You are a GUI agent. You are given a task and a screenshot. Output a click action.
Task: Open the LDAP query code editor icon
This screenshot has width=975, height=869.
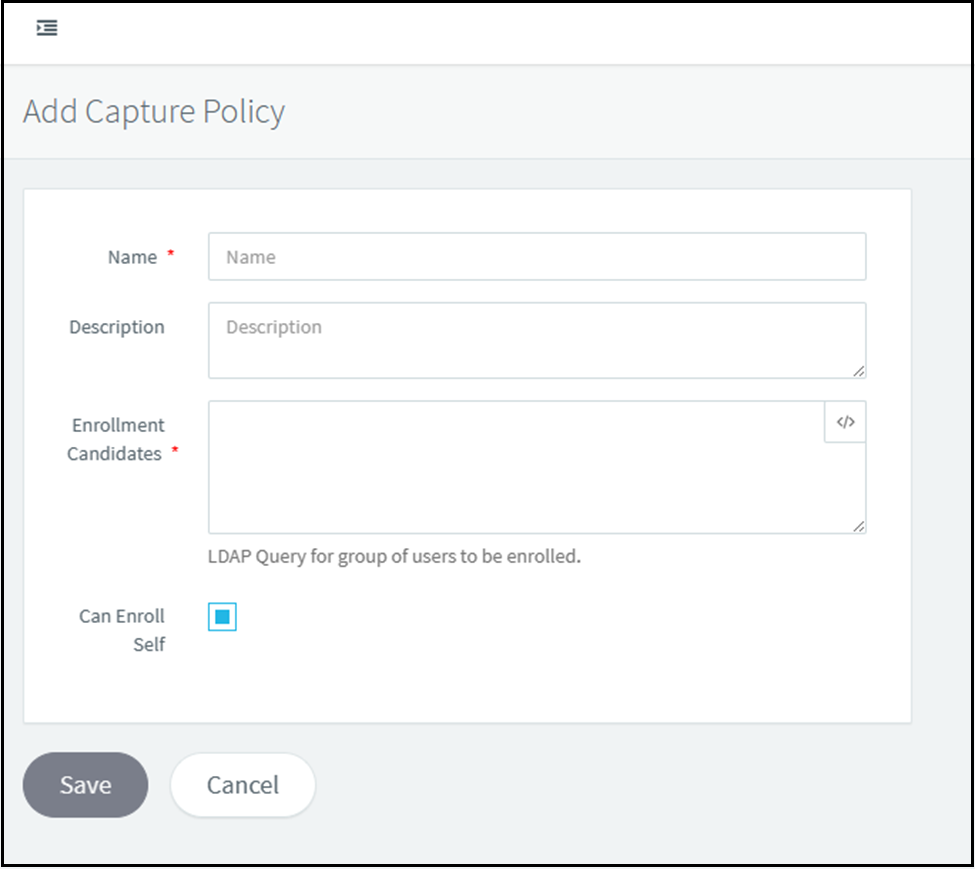point(845,422)
